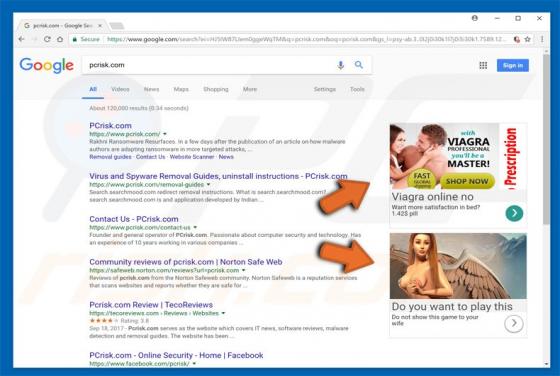This screenshot has width=560, height=376.
Task: Start voice search with microphone icon
Action: click(341, 65)
